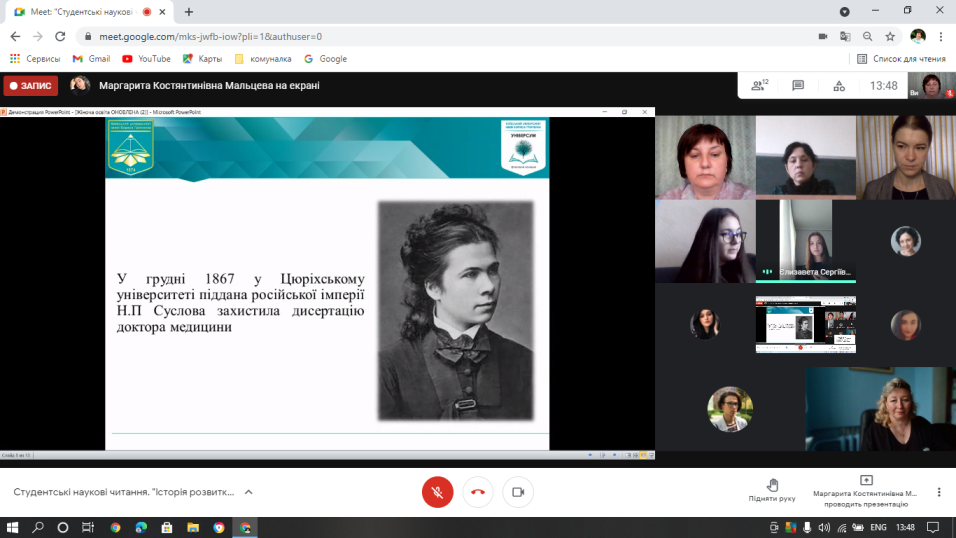Open the YouTube bookmark
Screen dimensions: 956x538
pos(146,59)
